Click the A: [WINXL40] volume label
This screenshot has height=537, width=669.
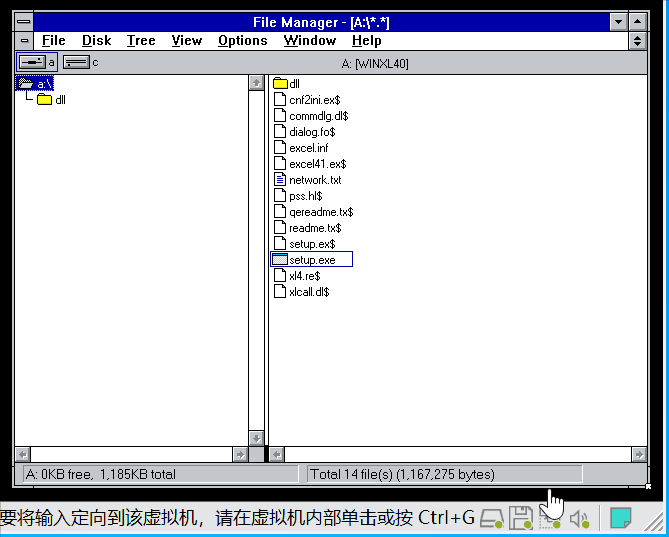pyautogui.click(x=375, y=64)
